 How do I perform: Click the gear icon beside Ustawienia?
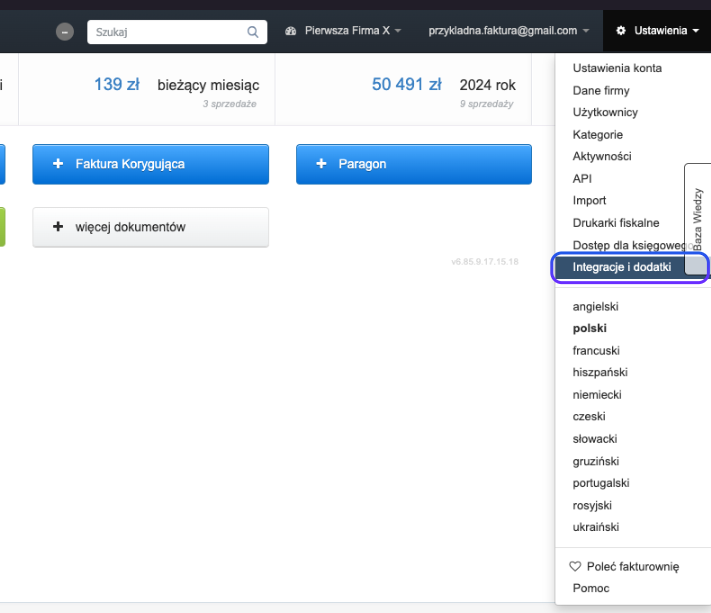point(621,31)
